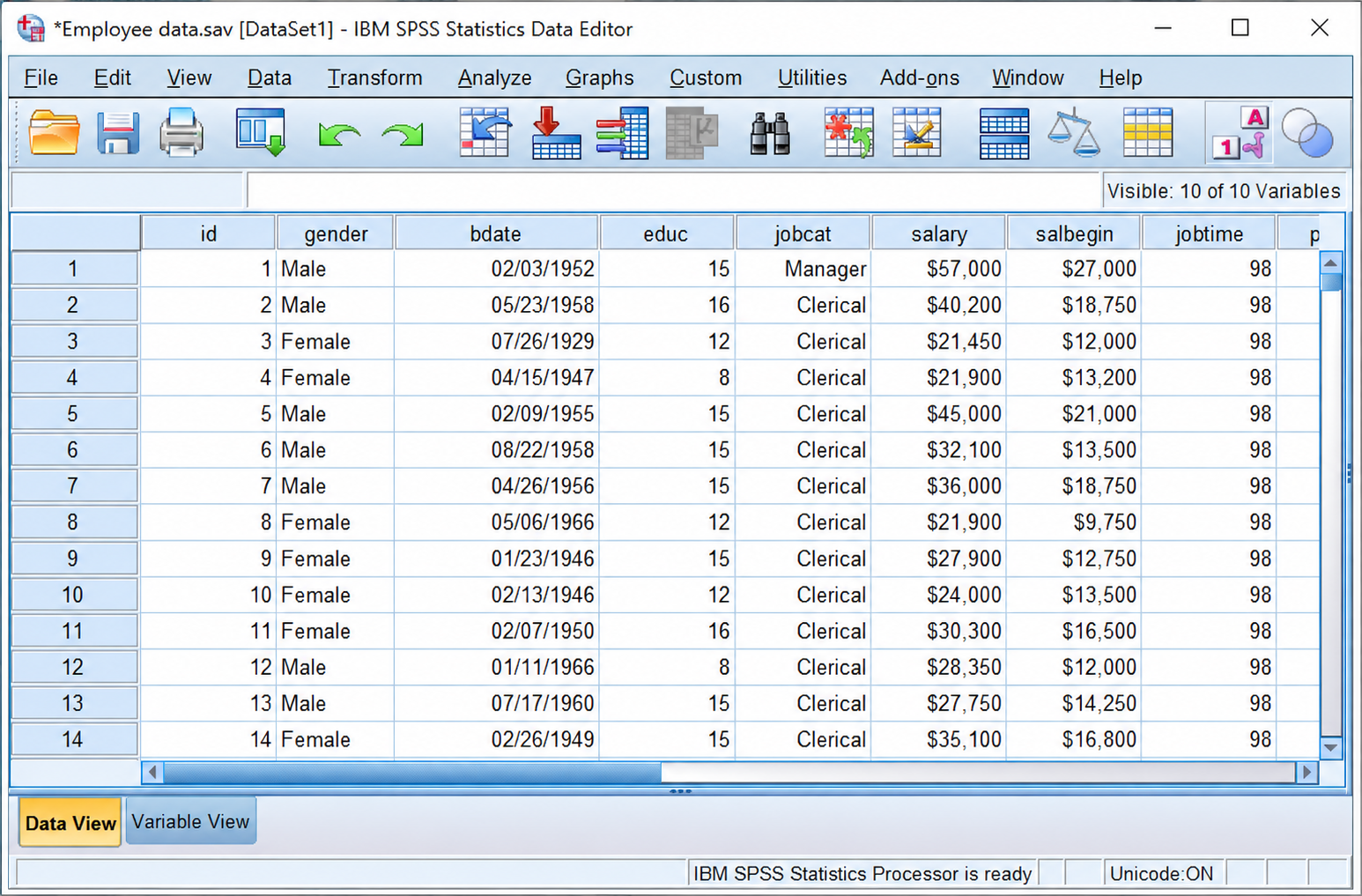Open the Help menu
Viewport: 1362px width, 896px height.
click(1121, 78)
